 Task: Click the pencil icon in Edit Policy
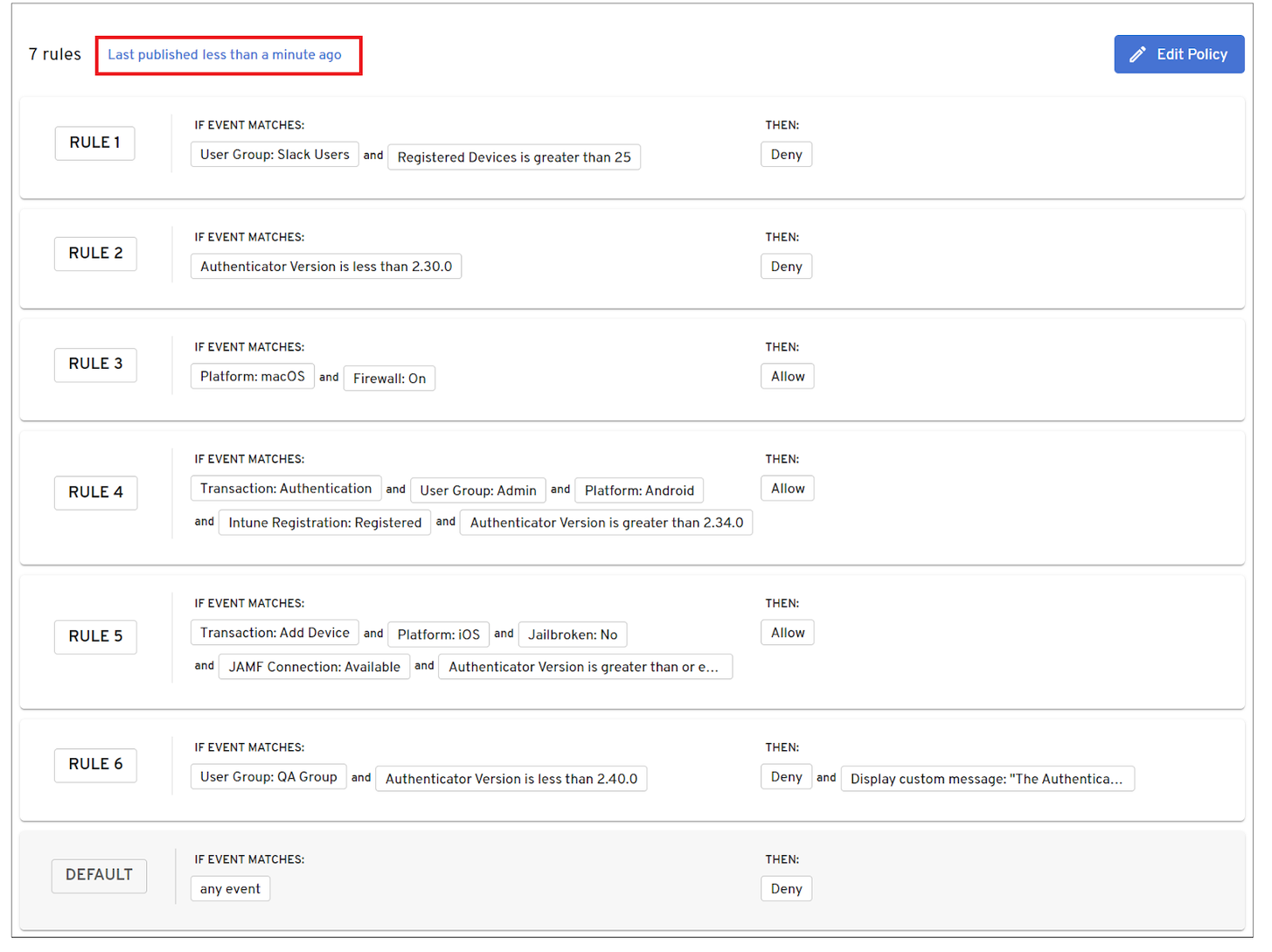(1136, 54)
